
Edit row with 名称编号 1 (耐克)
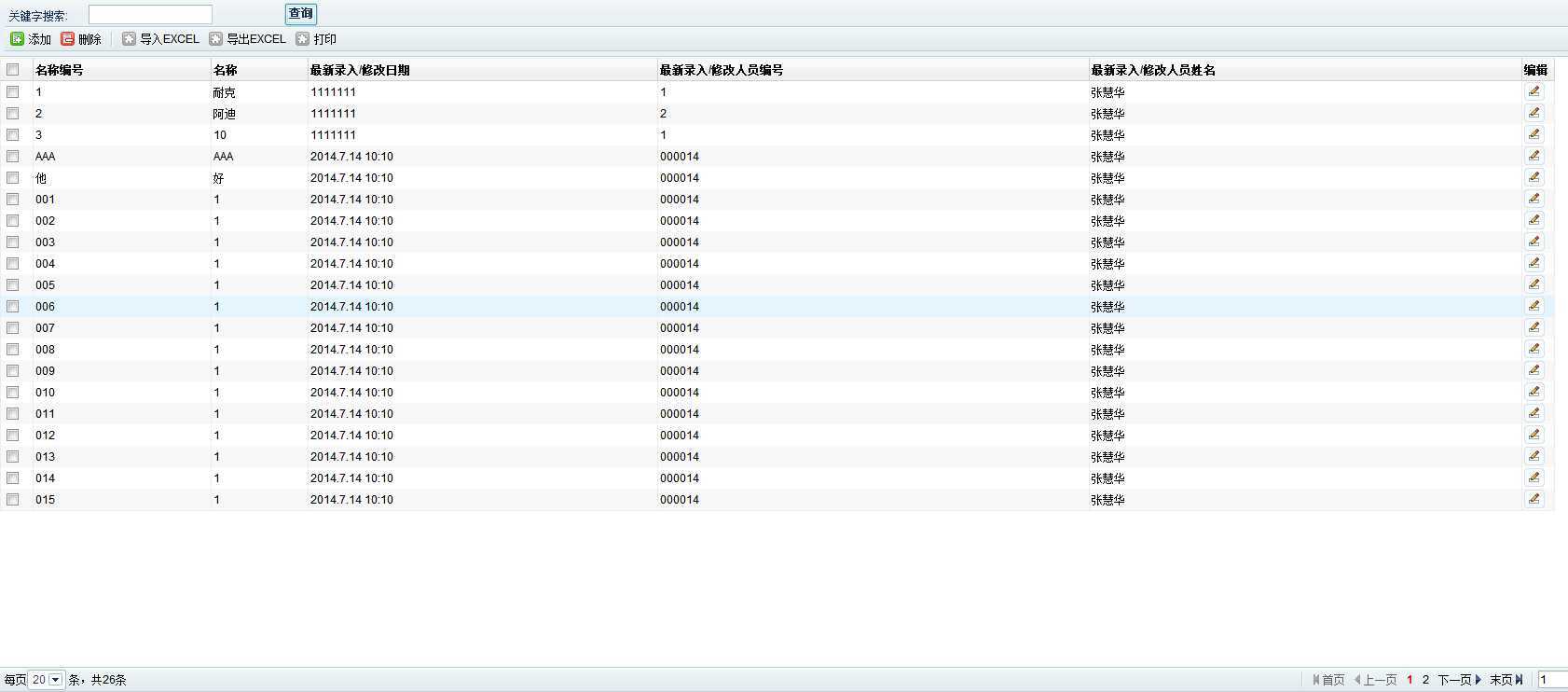point(1534,91)
